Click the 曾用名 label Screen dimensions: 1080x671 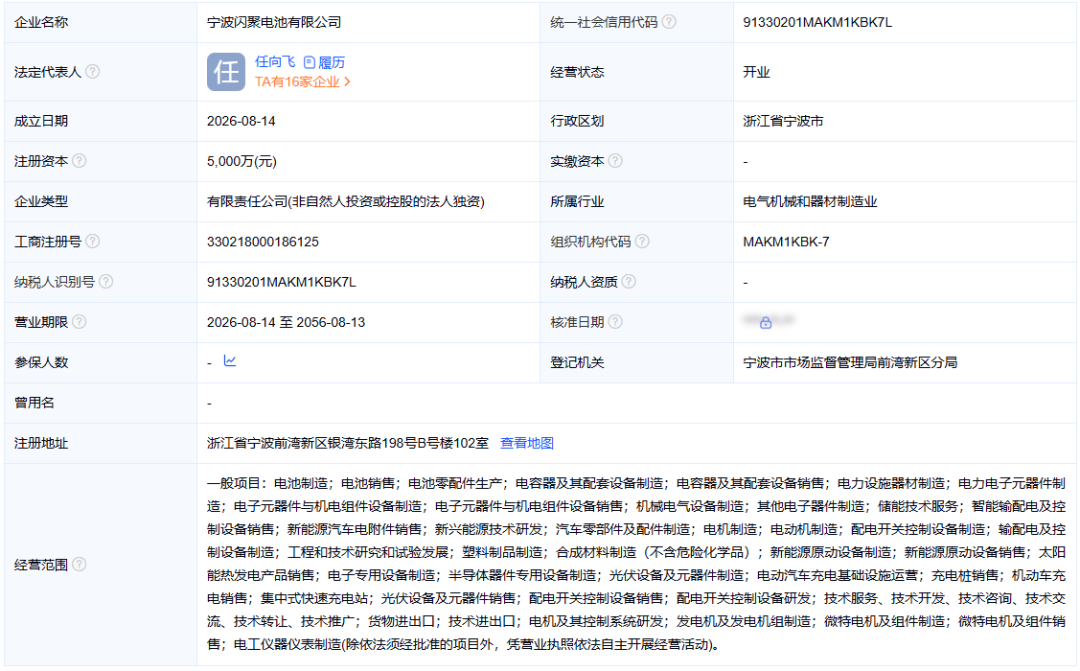tap(34, 402)
